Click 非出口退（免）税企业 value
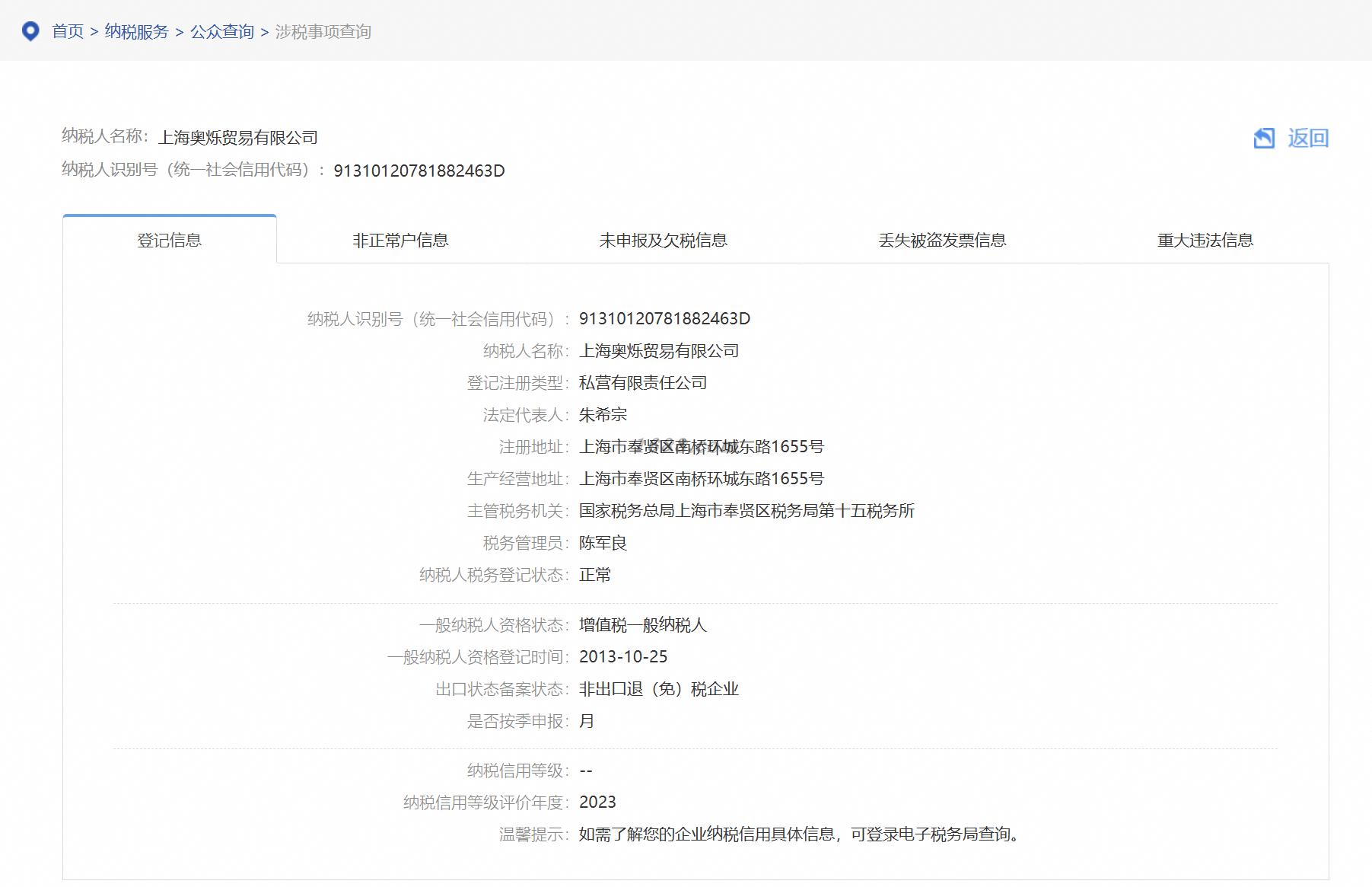The width and height of the screenshot is (1372, 887). [659, 689]
